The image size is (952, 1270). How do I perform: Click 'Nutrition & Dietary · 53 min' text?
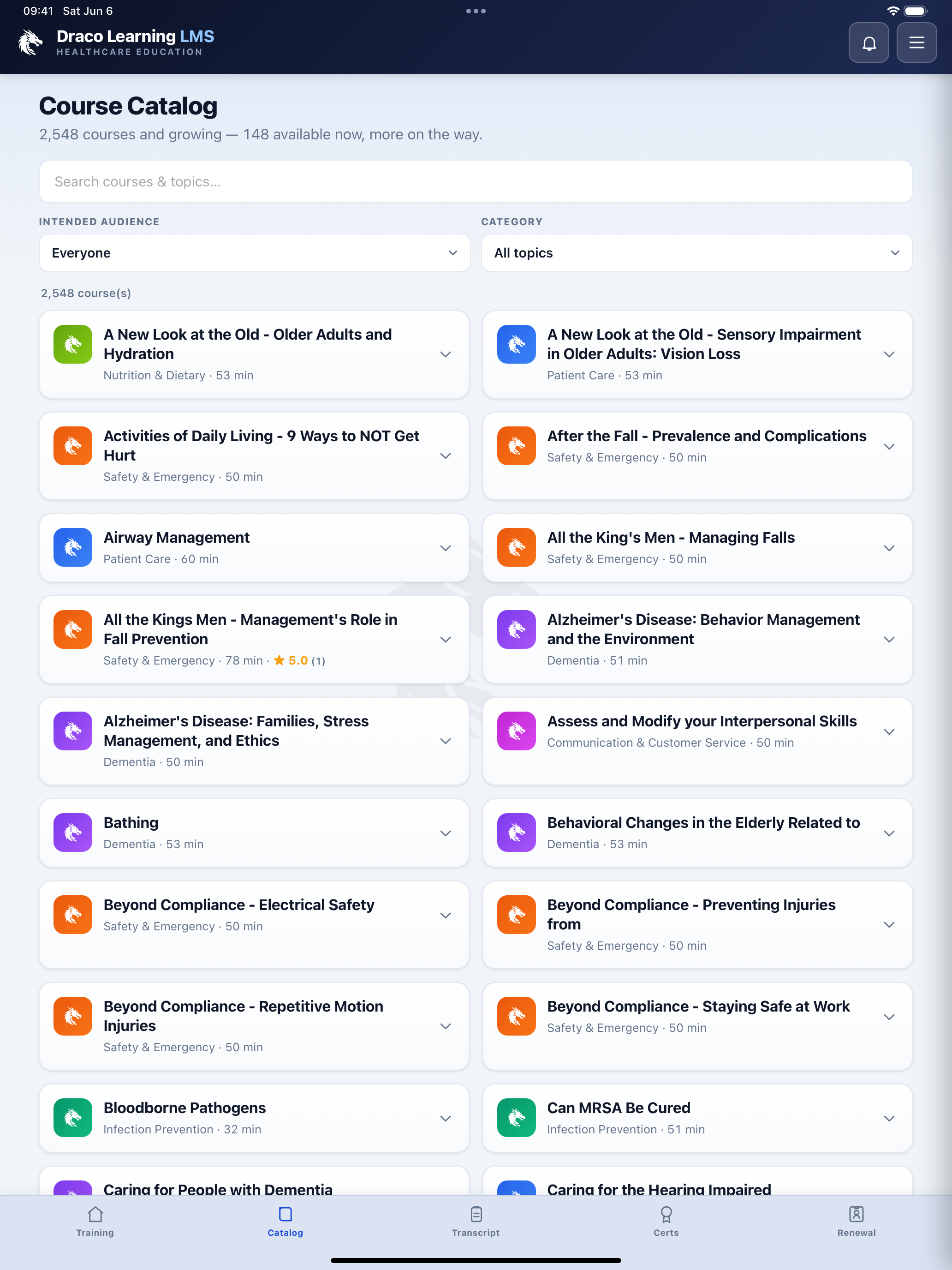(178, 376)
